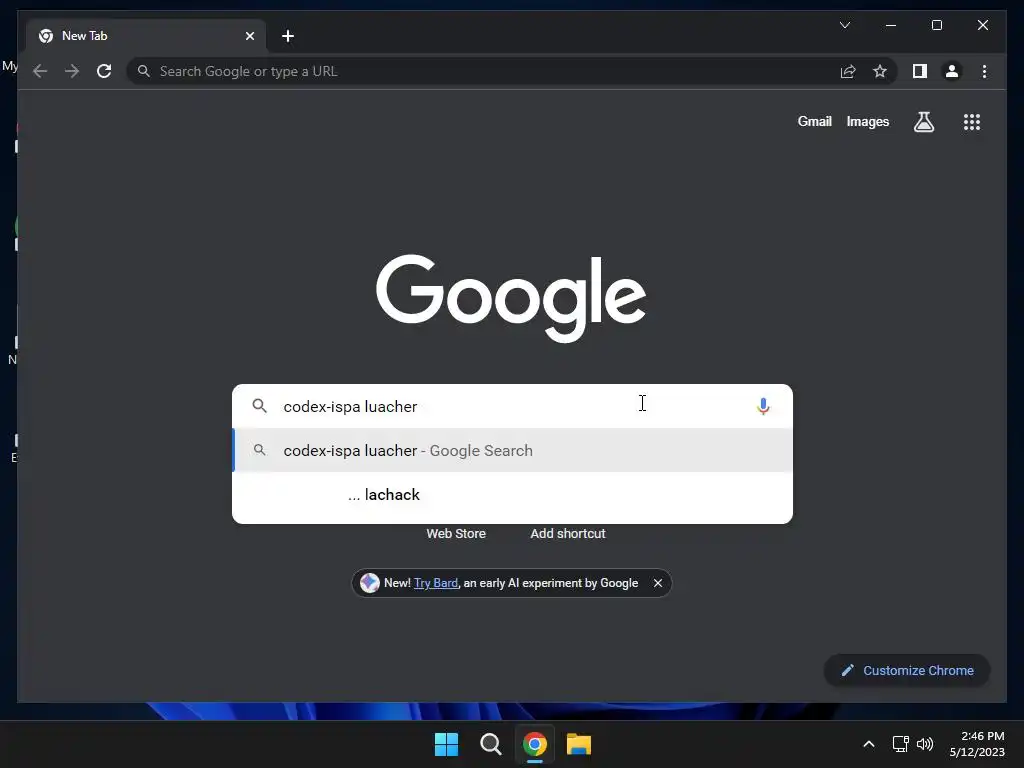Expand the tab search chevron
Image resolution: width=1024 pixels, height=768 pixels.
(x=845, y=25)
